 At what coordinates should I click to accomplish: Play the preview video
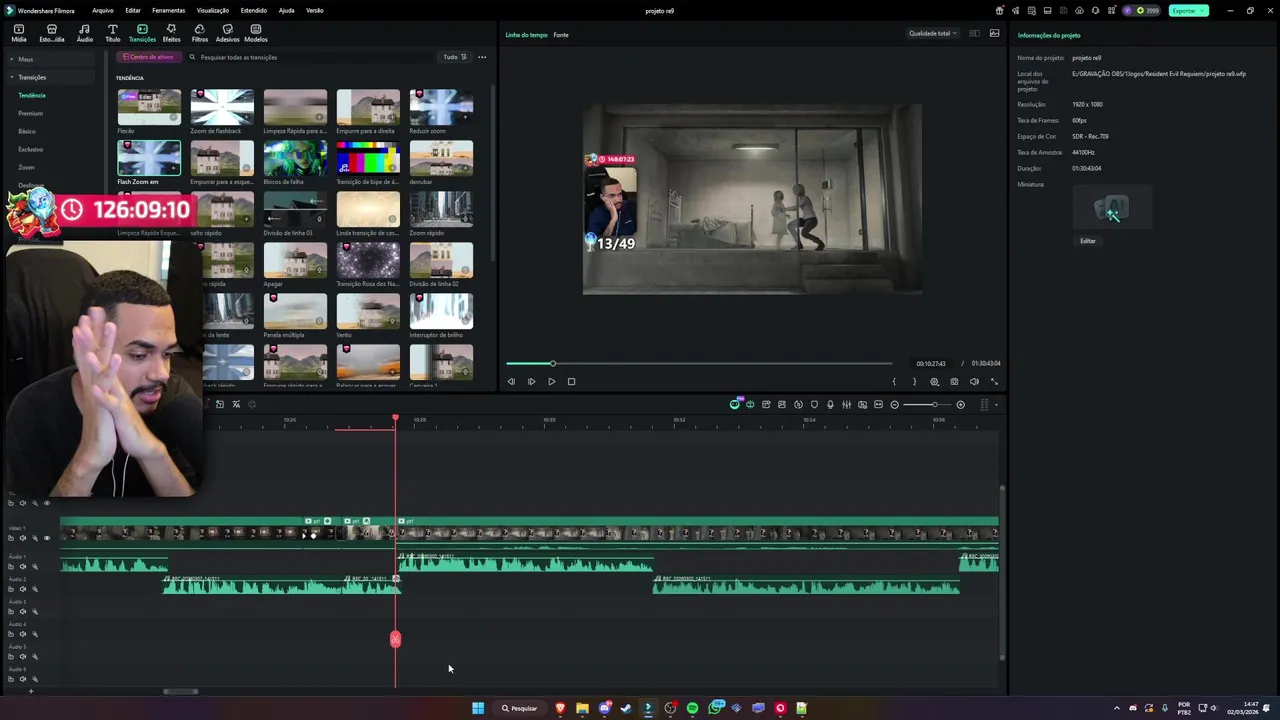(x=551, y=381)
